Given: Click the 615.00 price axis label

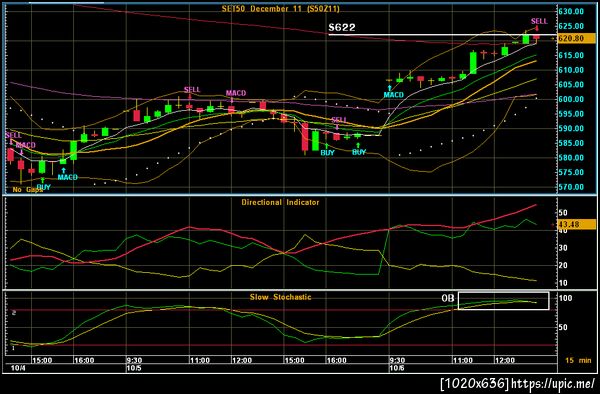Looking at the screenshot, I should [571, 55].
